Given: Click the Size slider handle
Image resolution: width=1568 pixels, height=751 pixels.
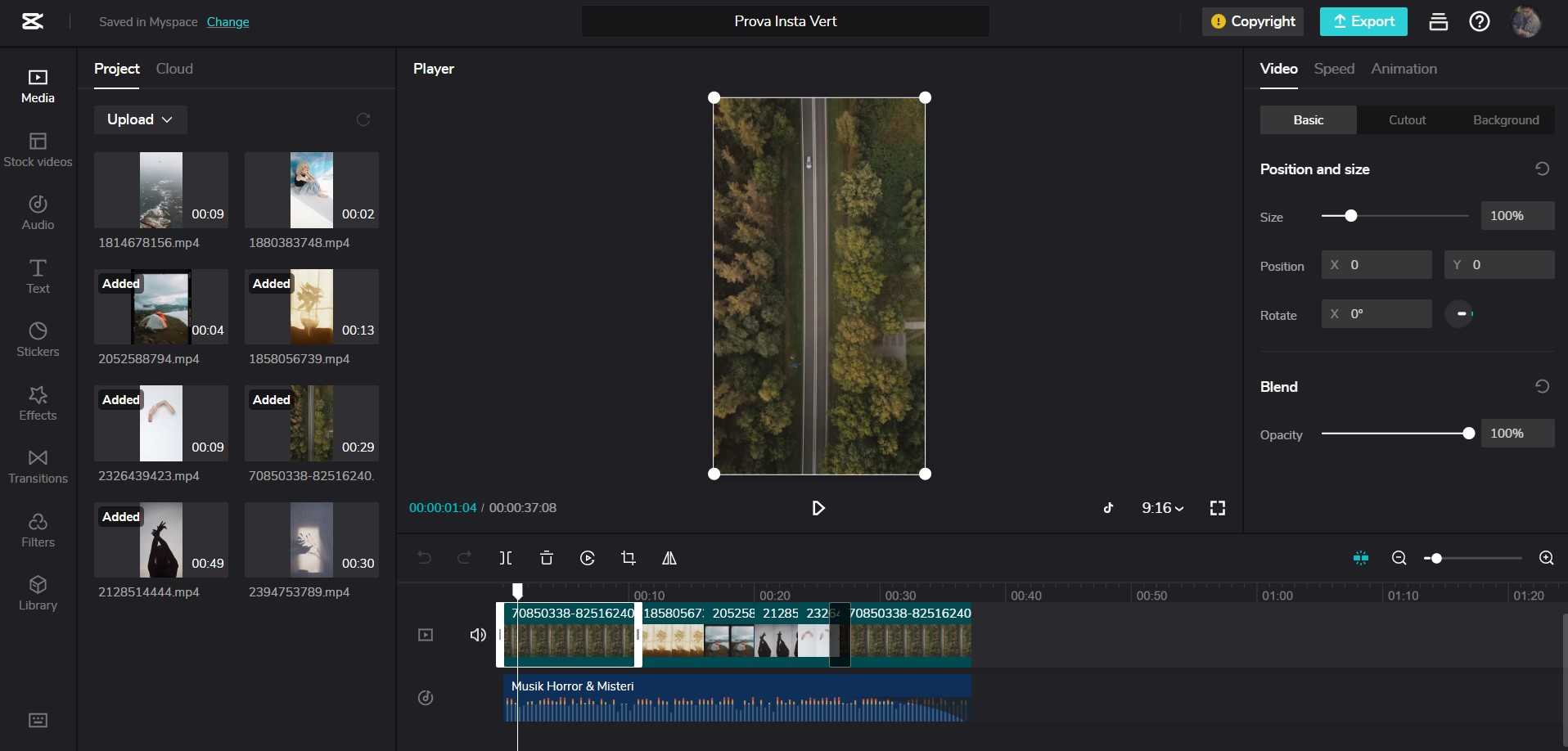Looking at the screenshot, I should [x=1351, y=216].
